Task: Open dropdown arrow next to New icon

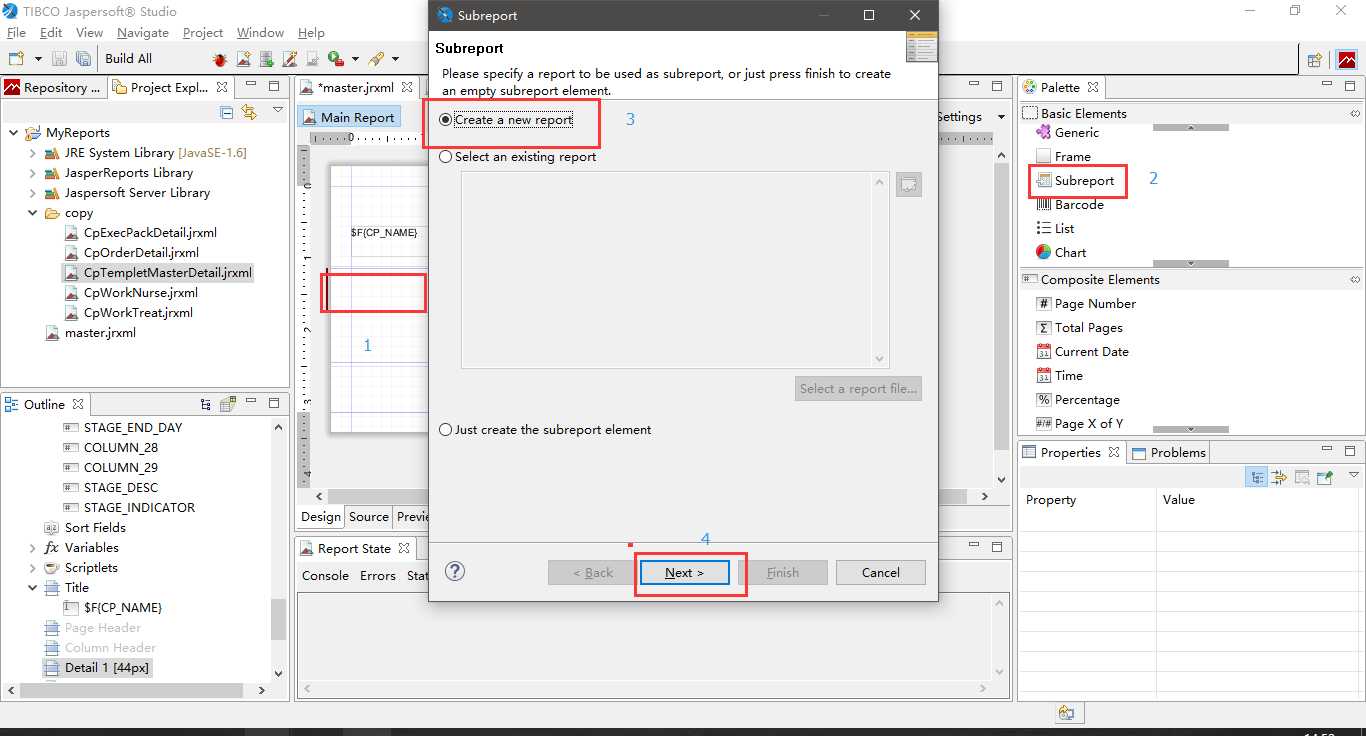Action: pyautogui.click(x=38, y=59)
